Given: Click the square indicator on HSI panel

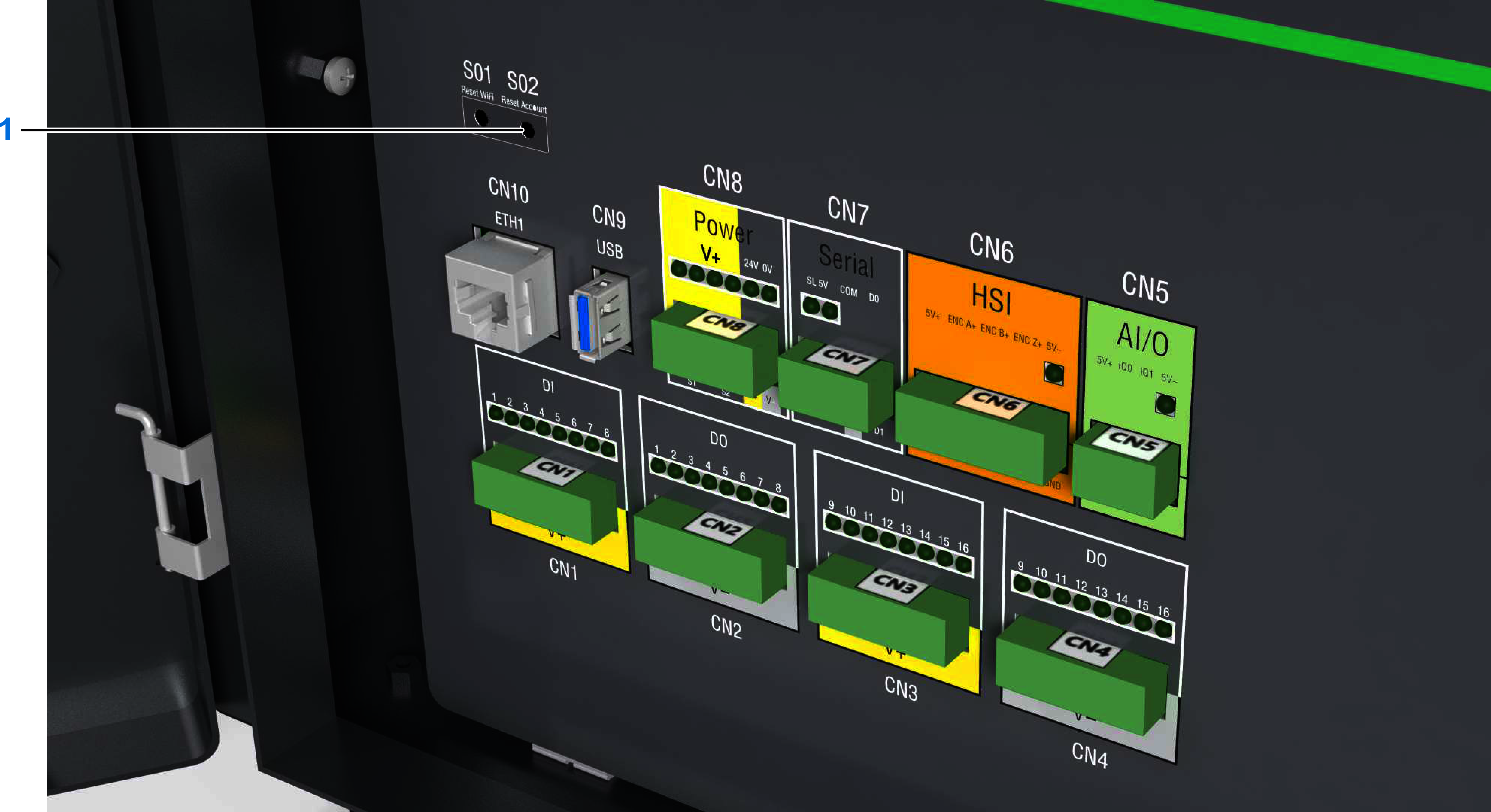Looking at the screenshot, I should coord(1053,373).
